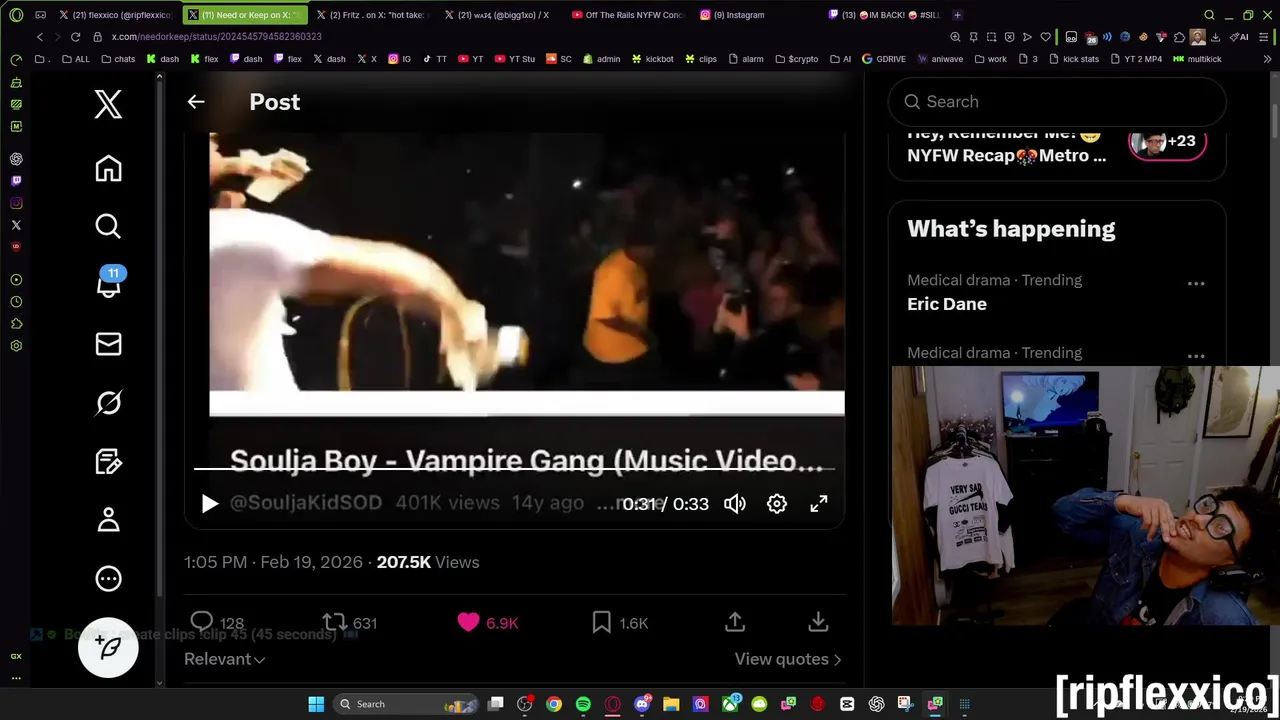Open the multikick bookmark
Image resolution: width=1280 pixels, height=720 pixels.
(x=1198, y=59)
